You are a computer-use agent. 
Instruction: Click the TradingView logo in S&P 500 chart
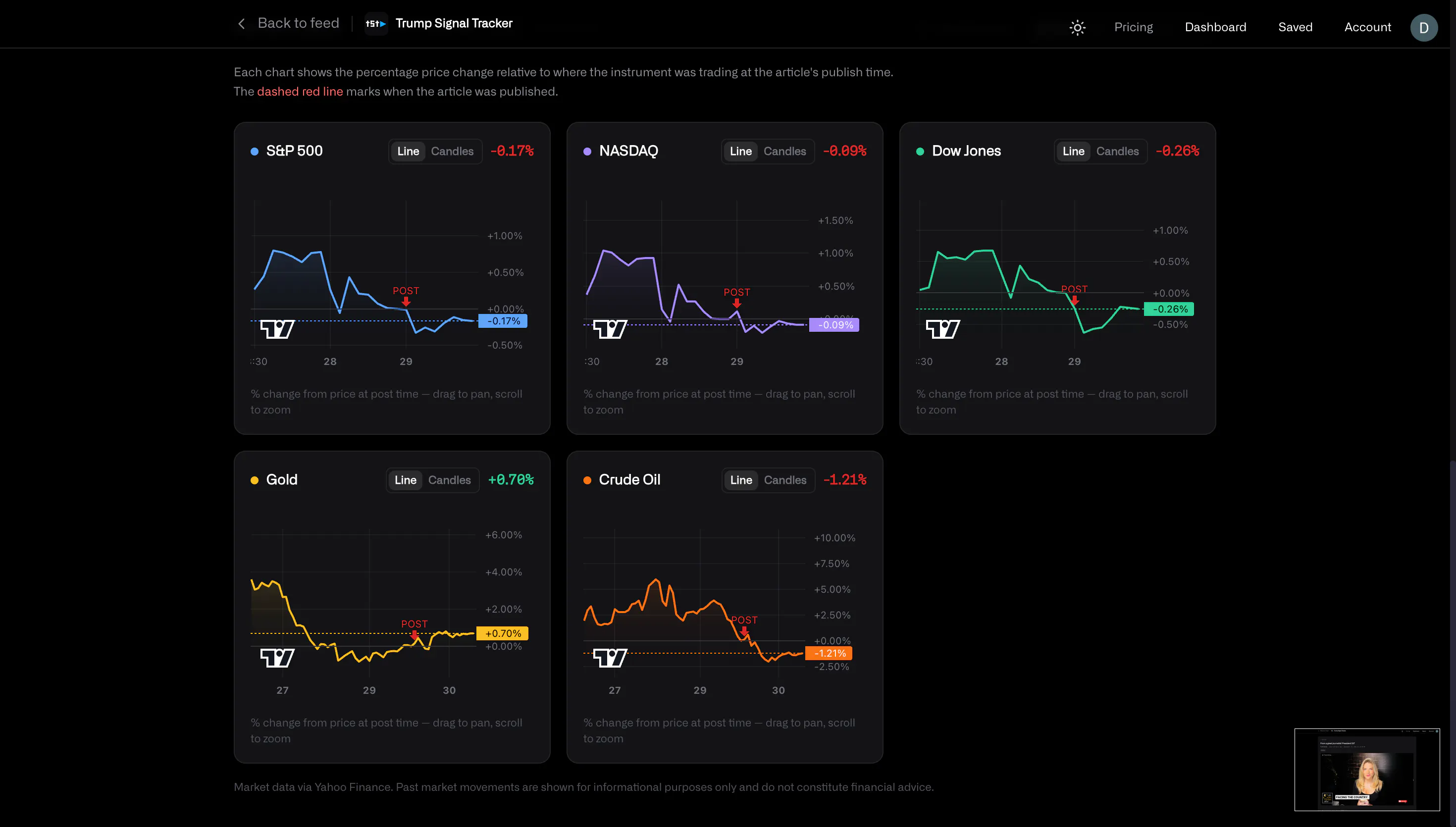click(x=277, y=329)
